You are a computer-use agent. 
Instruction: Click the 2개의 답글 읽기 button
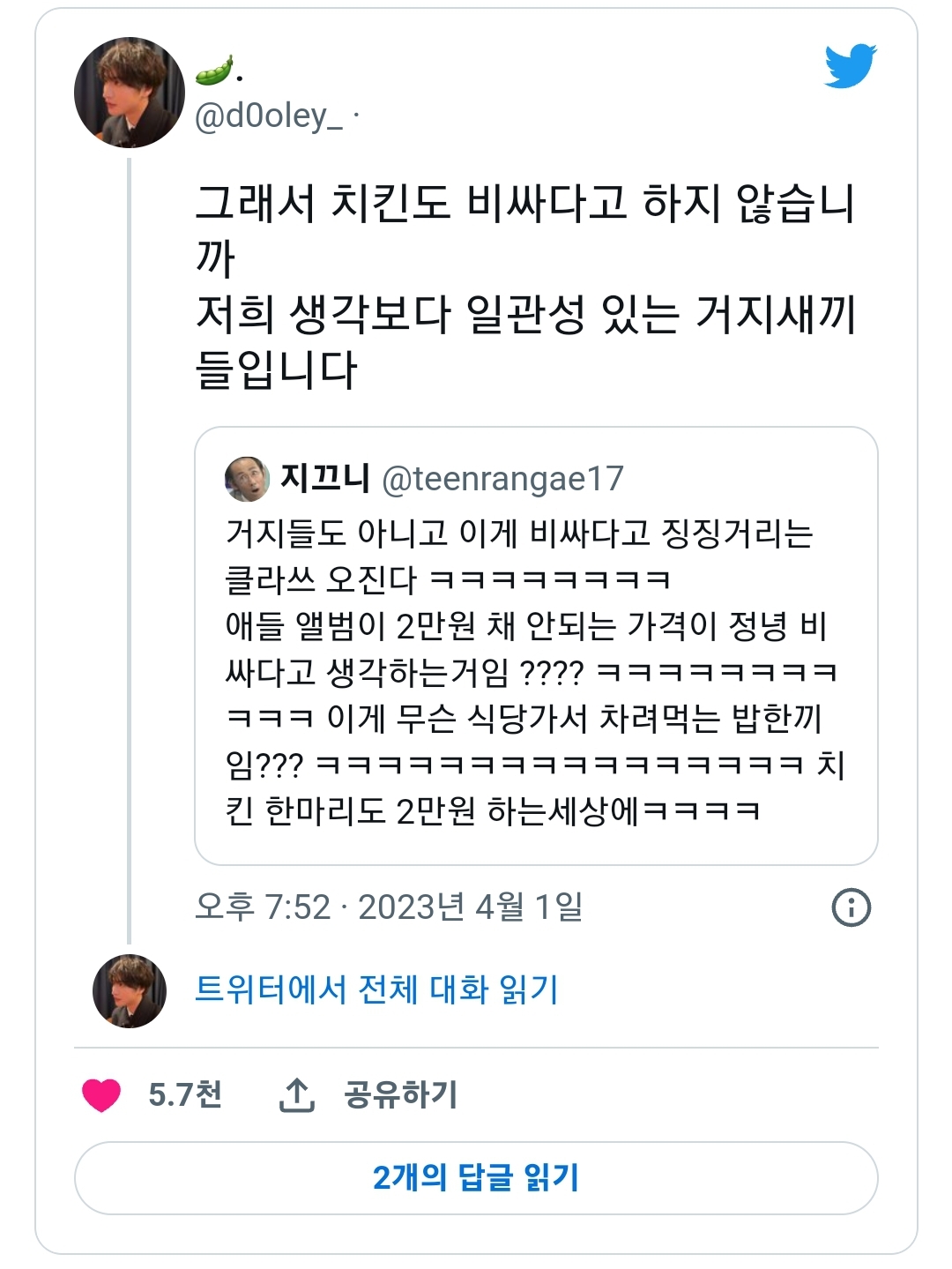point(476,1178)
